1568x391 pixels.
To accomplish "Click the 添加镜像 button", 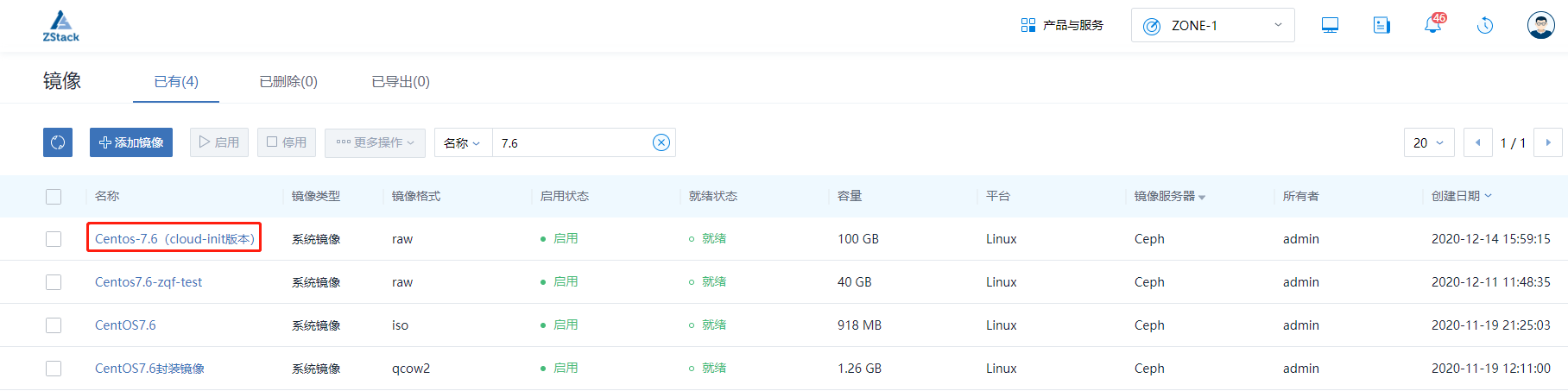I will click(131, 142).
